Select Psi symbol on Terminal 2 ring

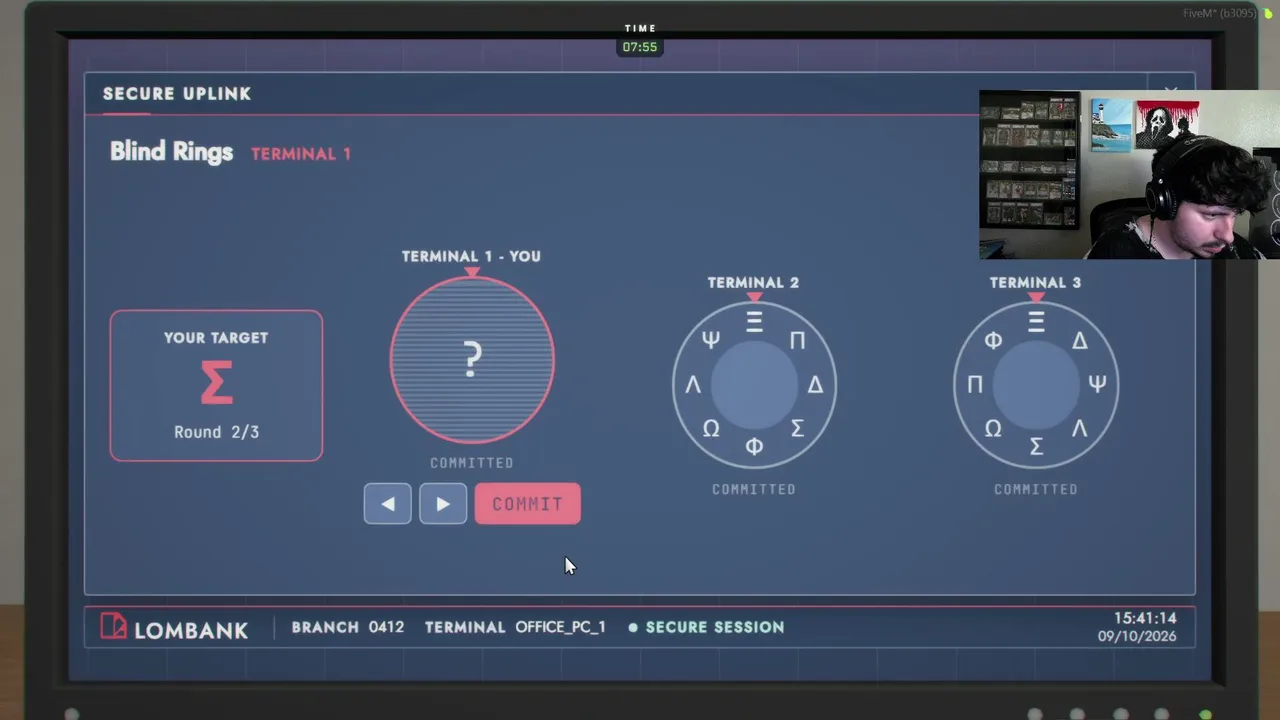tap(710, 340)
